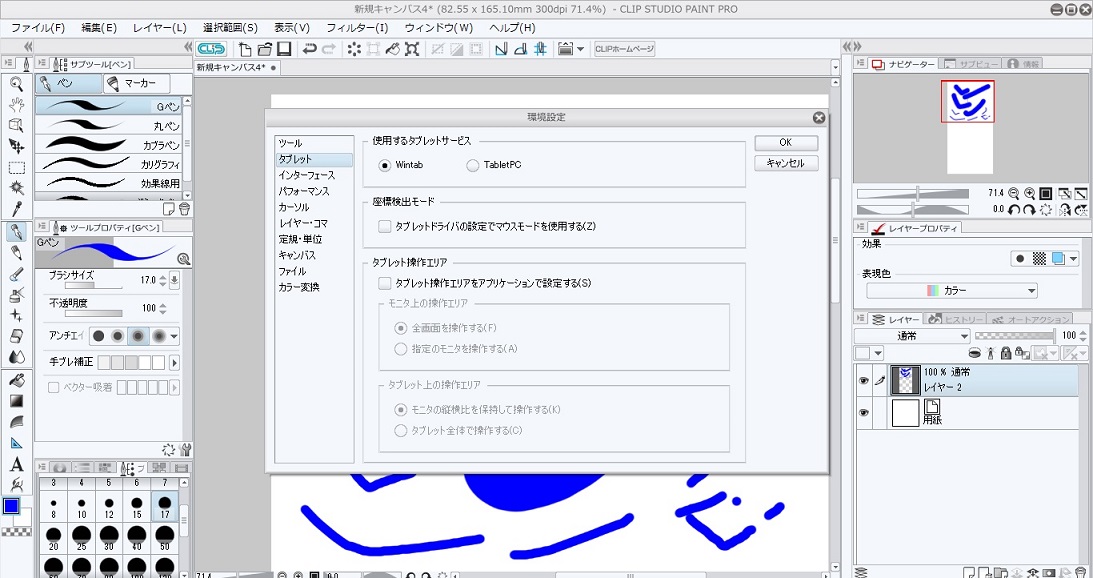Select インターフェース in preferences list
The image size is (1093, 578).
coord(306,175)
